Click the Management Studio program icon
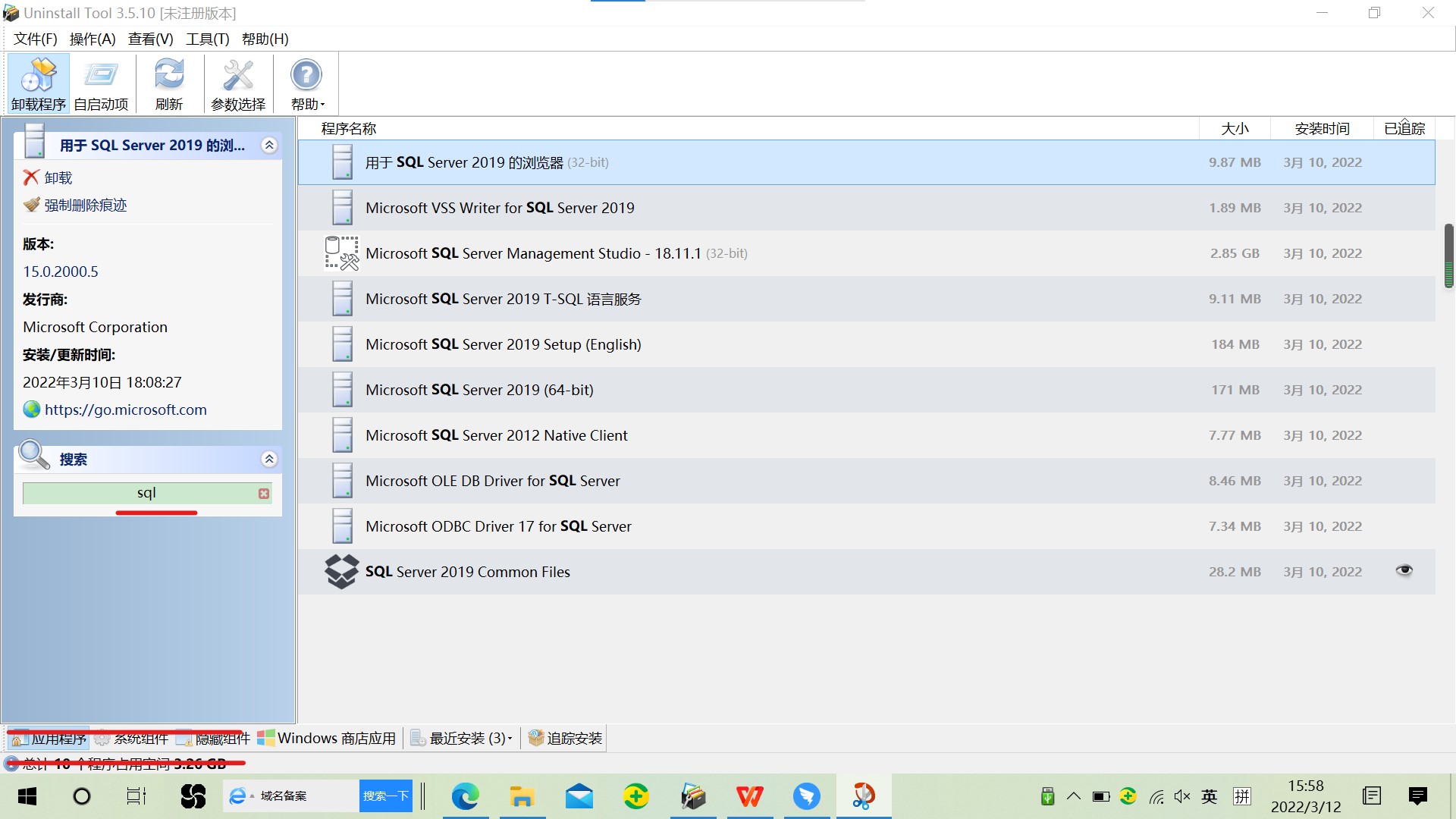 (x=341, y=253)
